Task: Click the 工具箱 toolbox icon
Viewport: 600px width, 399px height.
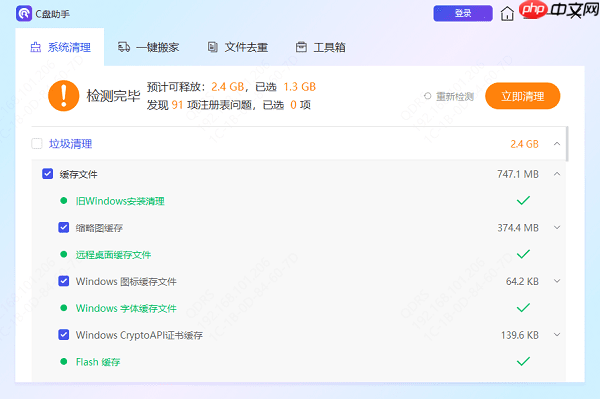Action: 301,47
